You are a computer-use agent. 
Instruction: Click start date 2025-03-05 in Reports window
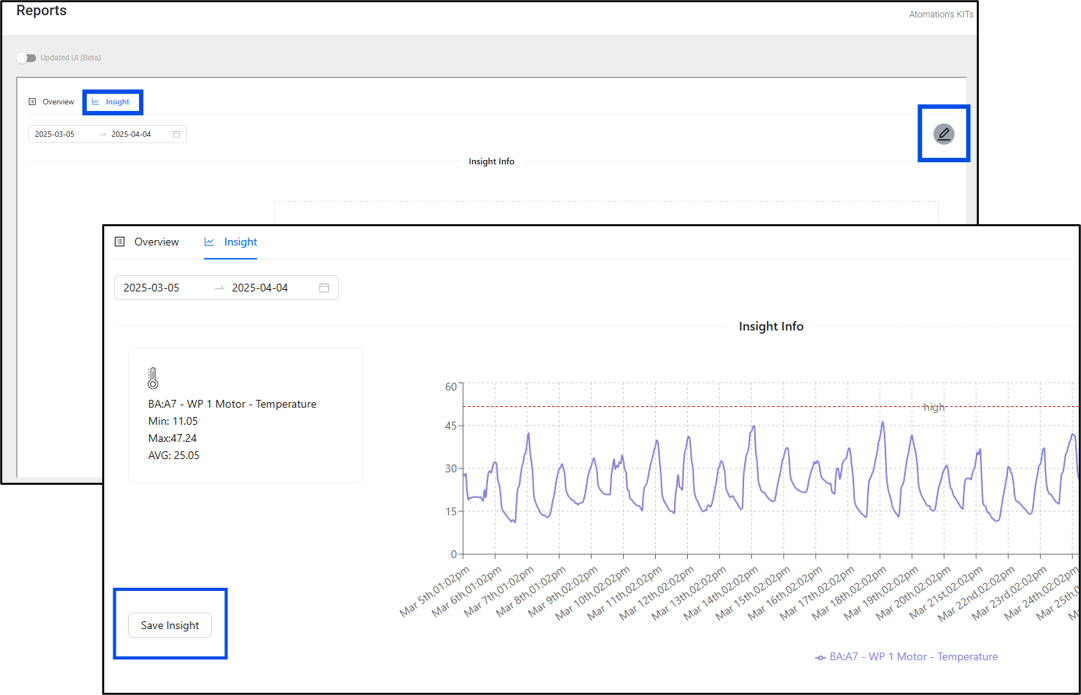(54, 134)
